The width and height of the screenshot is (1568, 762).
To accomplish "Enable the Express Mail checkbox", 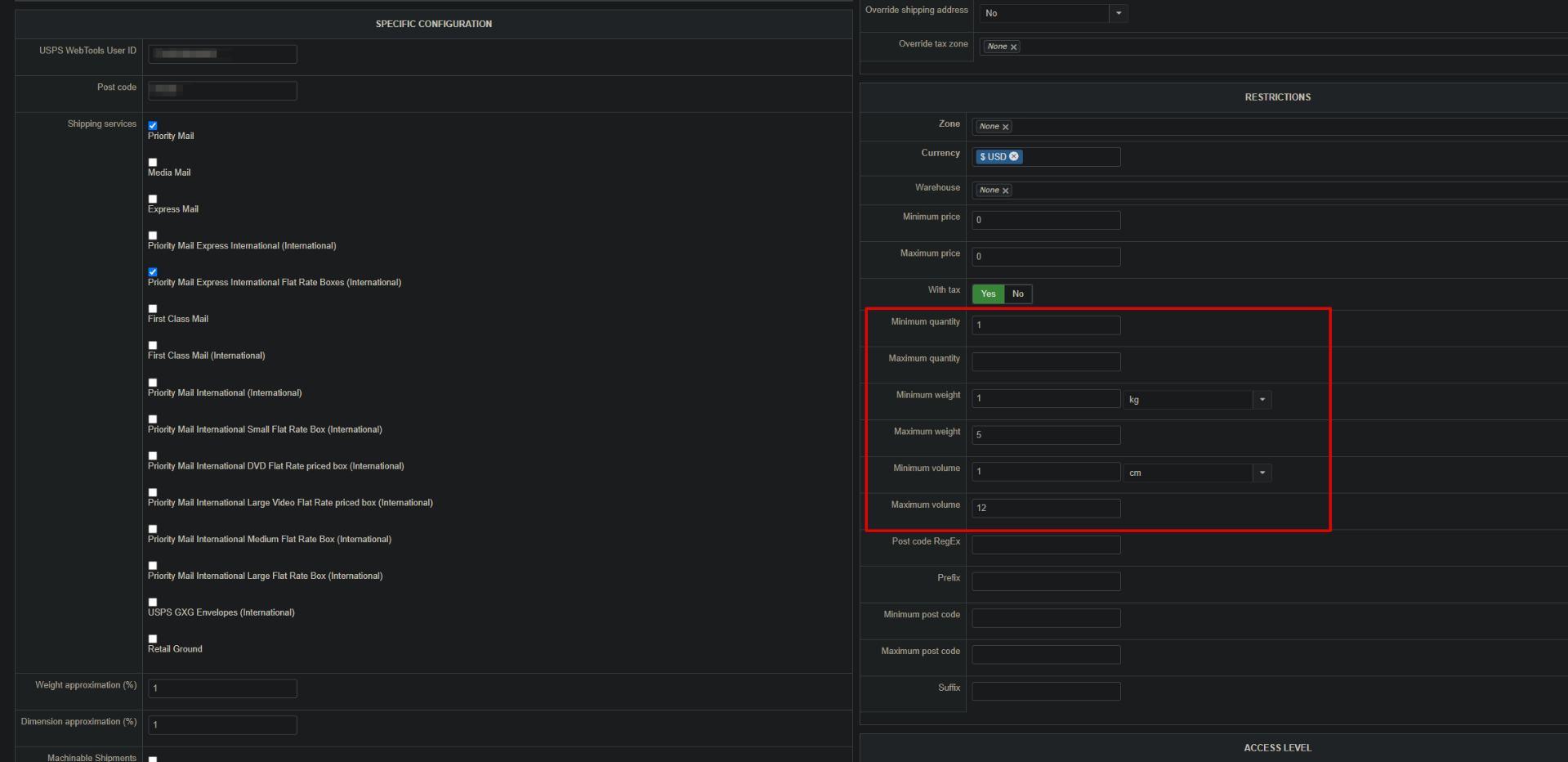I will tap(153, 199).
